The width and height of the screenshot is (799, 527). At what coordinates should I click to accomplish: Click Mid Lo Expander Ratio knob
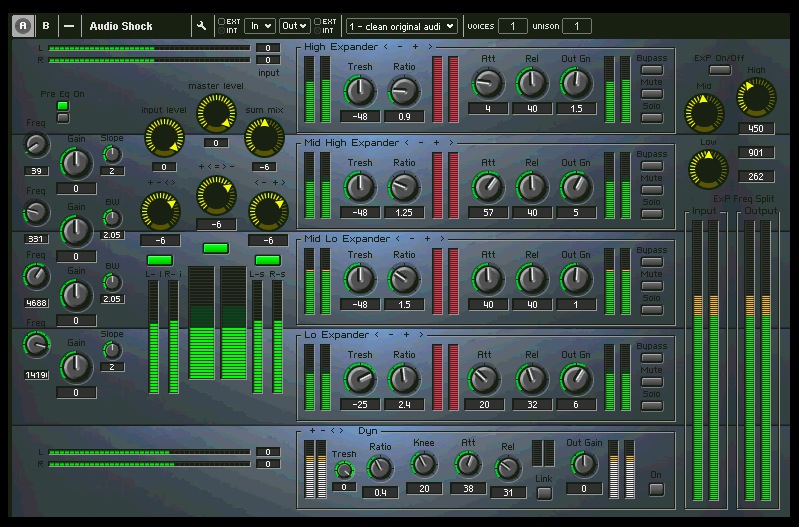point(404,279)
